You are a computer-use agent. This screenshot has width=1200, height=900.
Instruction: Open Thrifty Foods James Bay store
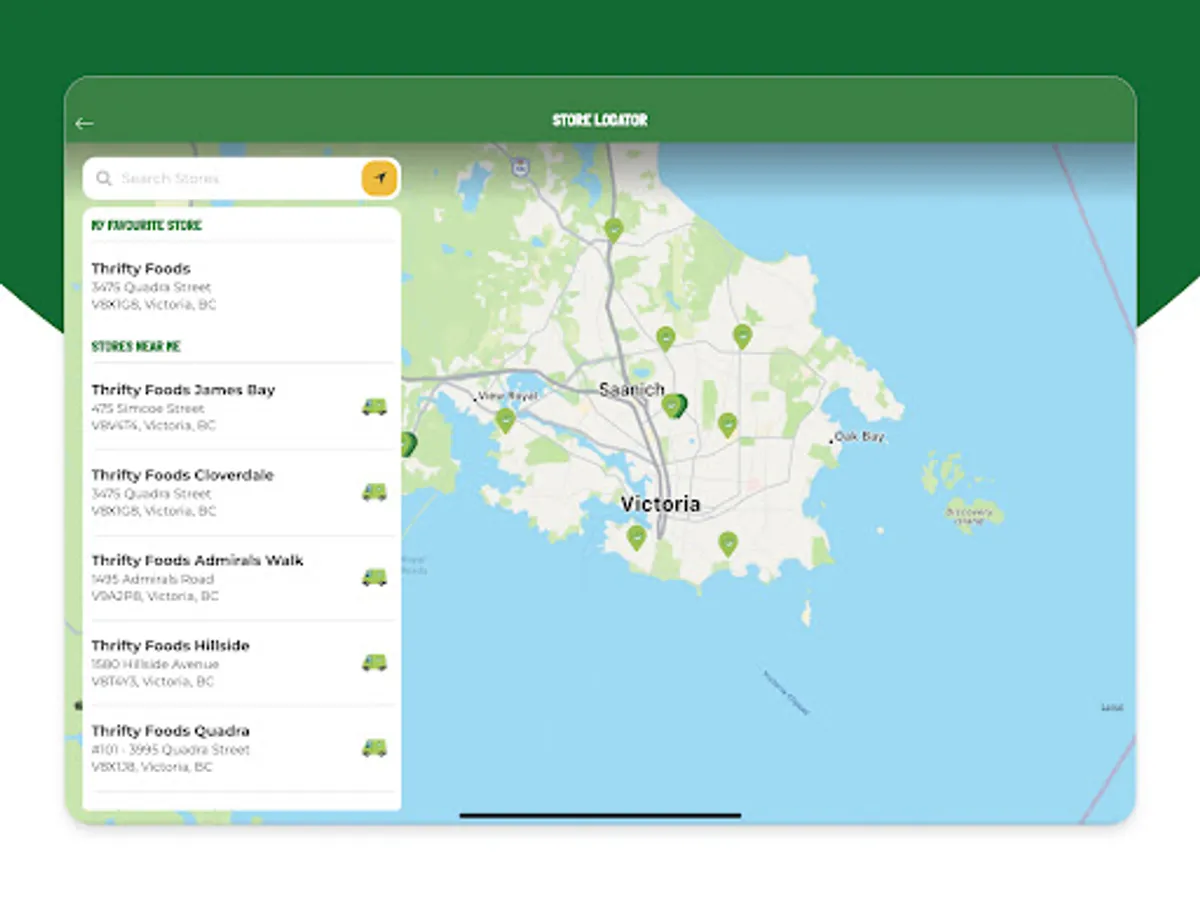click(241, 406)
